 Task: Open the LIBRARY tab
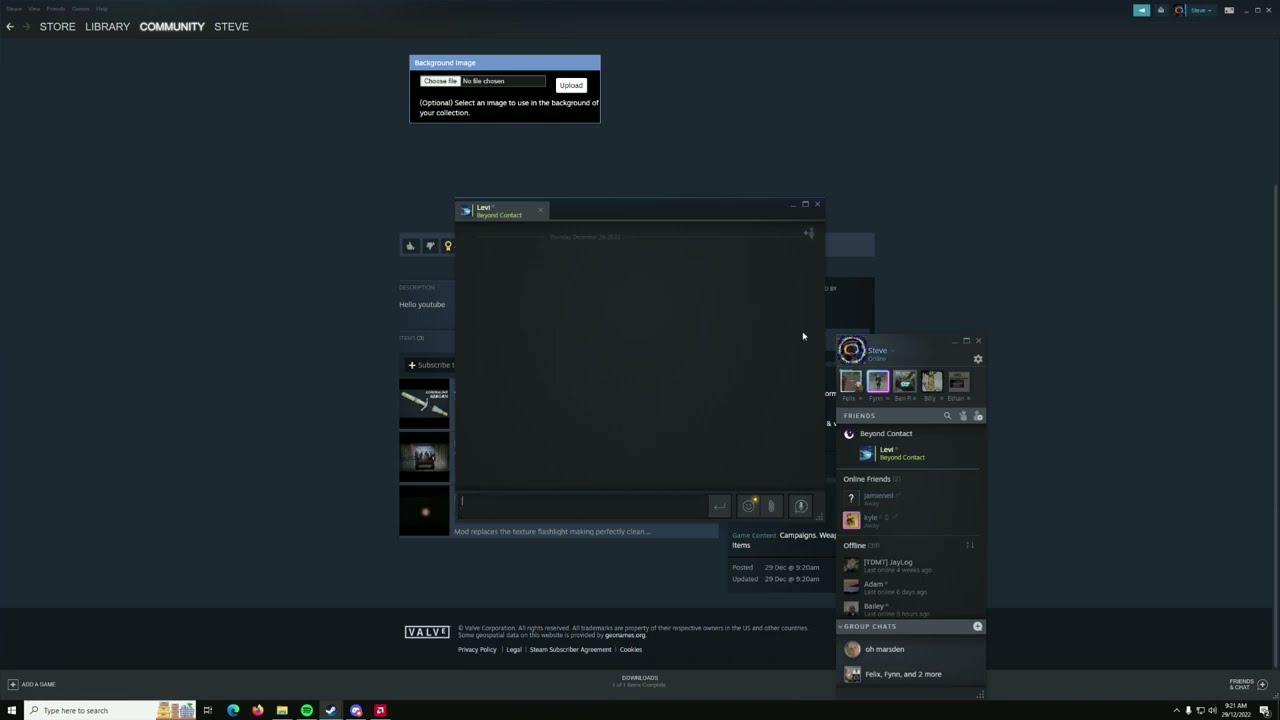(107, 27)
